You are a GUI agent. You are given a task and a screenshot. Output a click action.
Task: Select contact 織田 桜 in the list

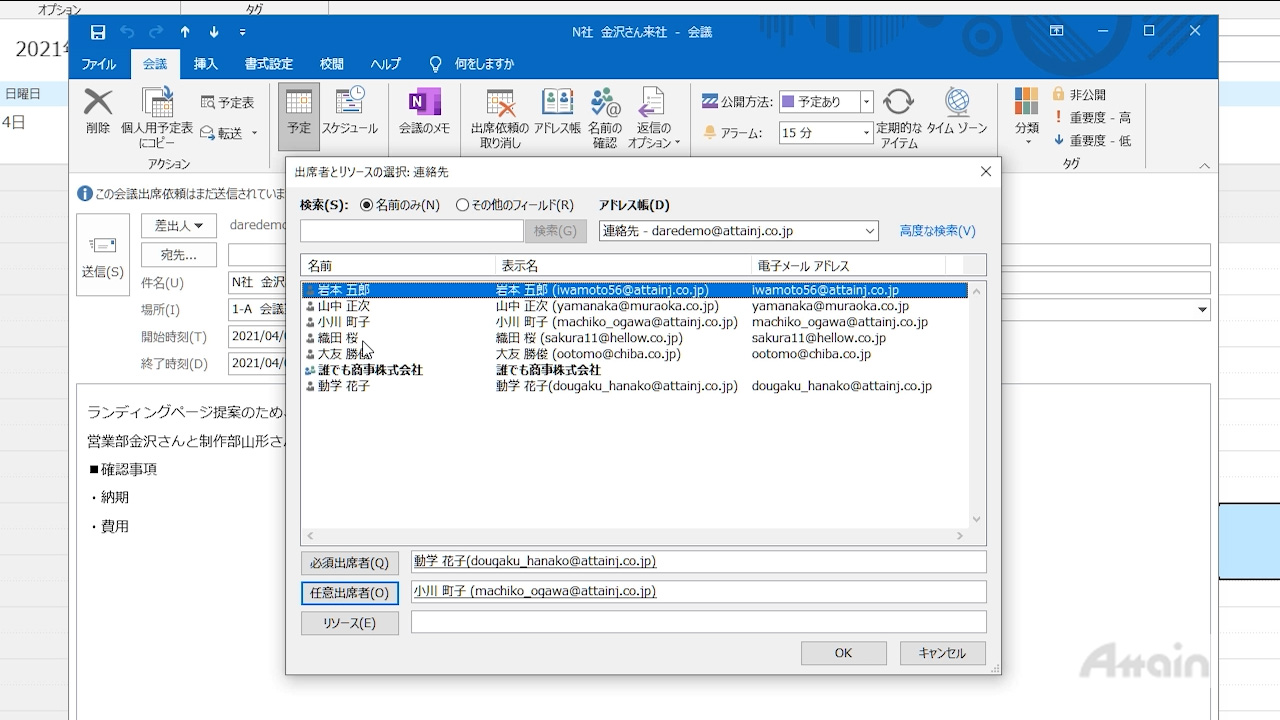[338, 338]
